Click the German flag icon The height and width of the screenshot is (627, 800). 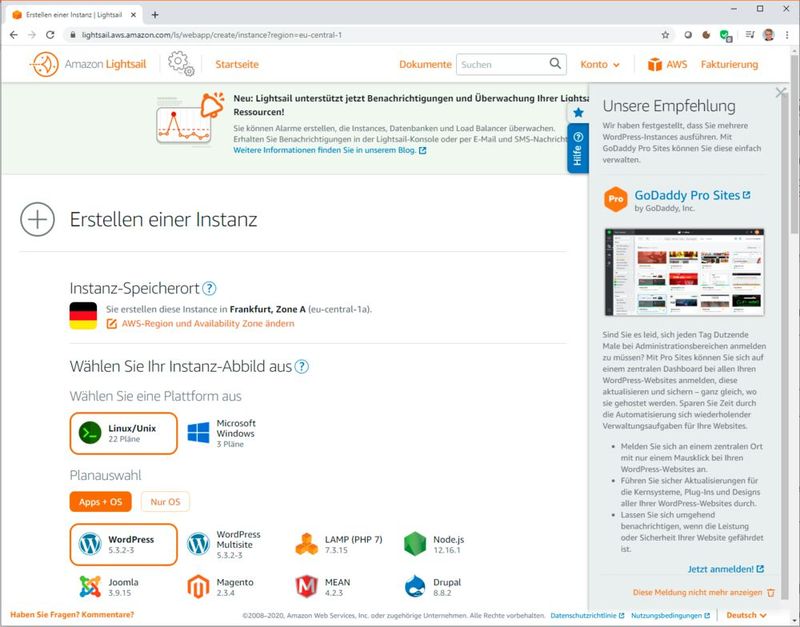pyautogui.click(x=83, y=316)
